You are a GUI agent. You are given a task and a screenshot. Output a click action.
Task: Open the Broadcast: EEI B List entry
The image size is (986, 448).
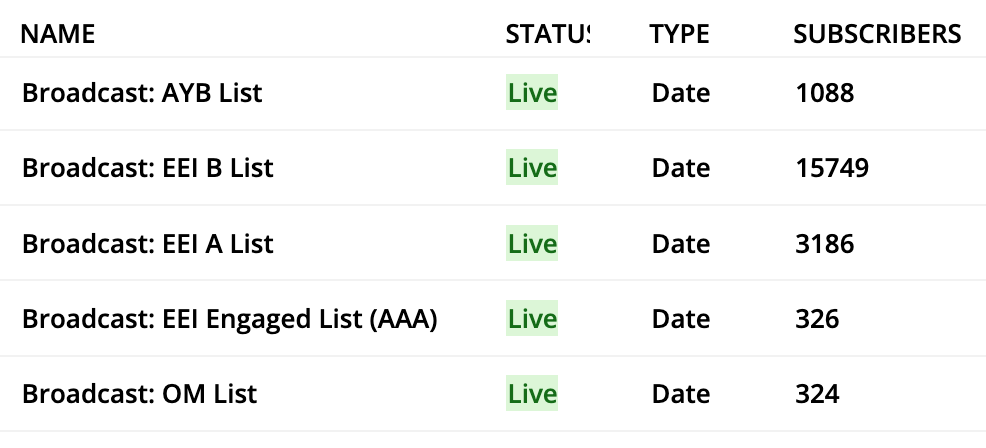[148, 168]
